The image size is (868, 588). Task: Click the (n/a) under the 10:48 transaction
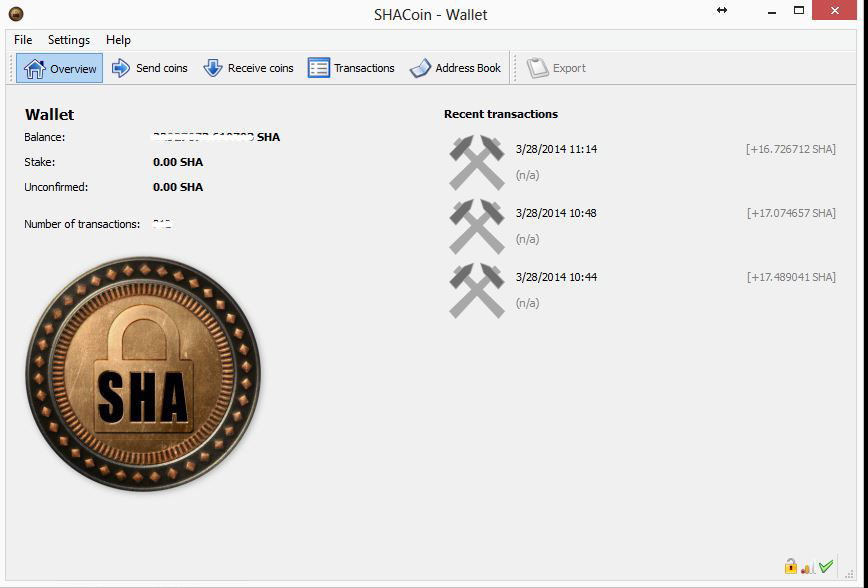coord(527,239)
